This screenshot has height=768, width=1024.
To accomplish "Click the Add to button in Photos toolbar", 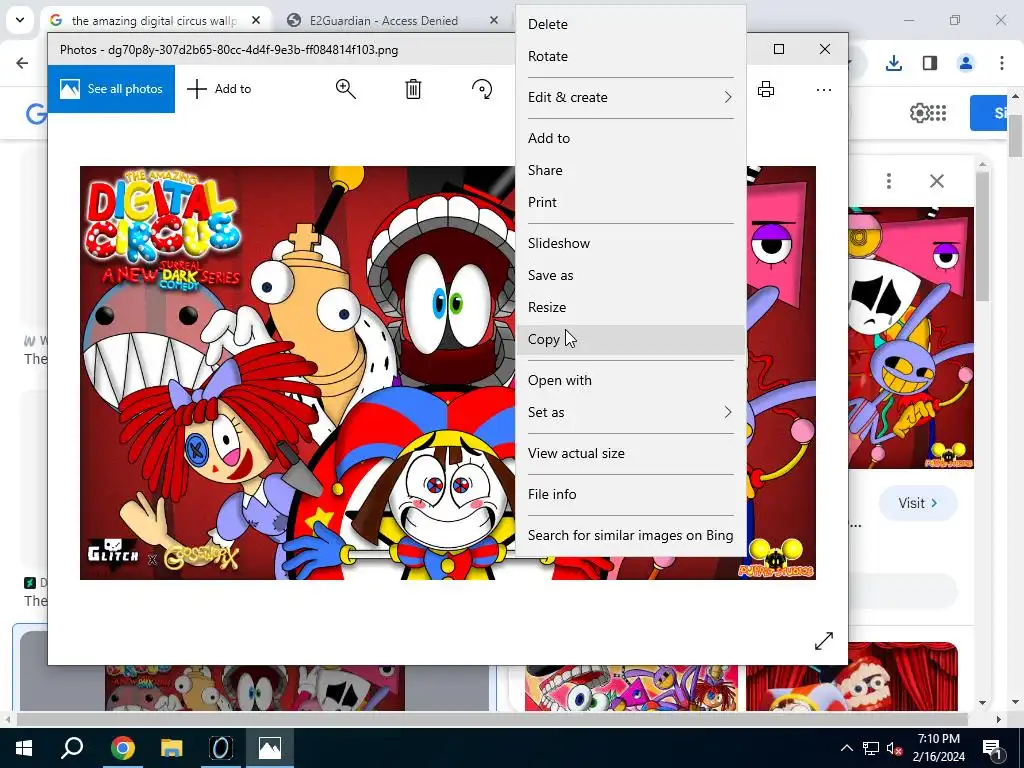I will click(219, 89).
